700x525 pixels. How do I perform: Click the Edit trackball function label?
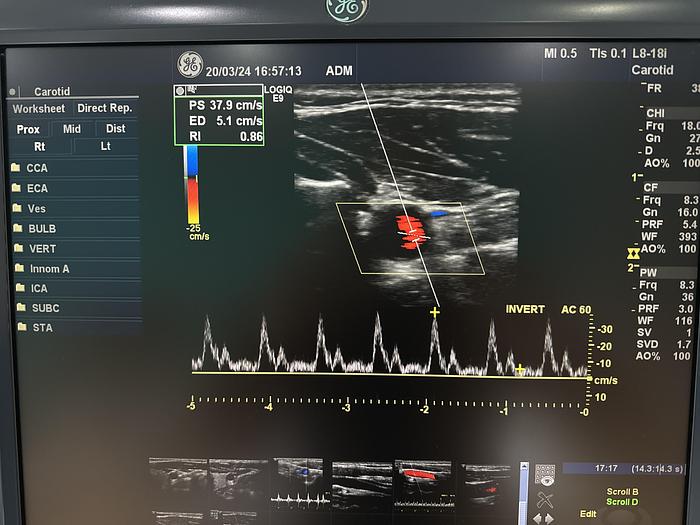[x=588, y=514]
